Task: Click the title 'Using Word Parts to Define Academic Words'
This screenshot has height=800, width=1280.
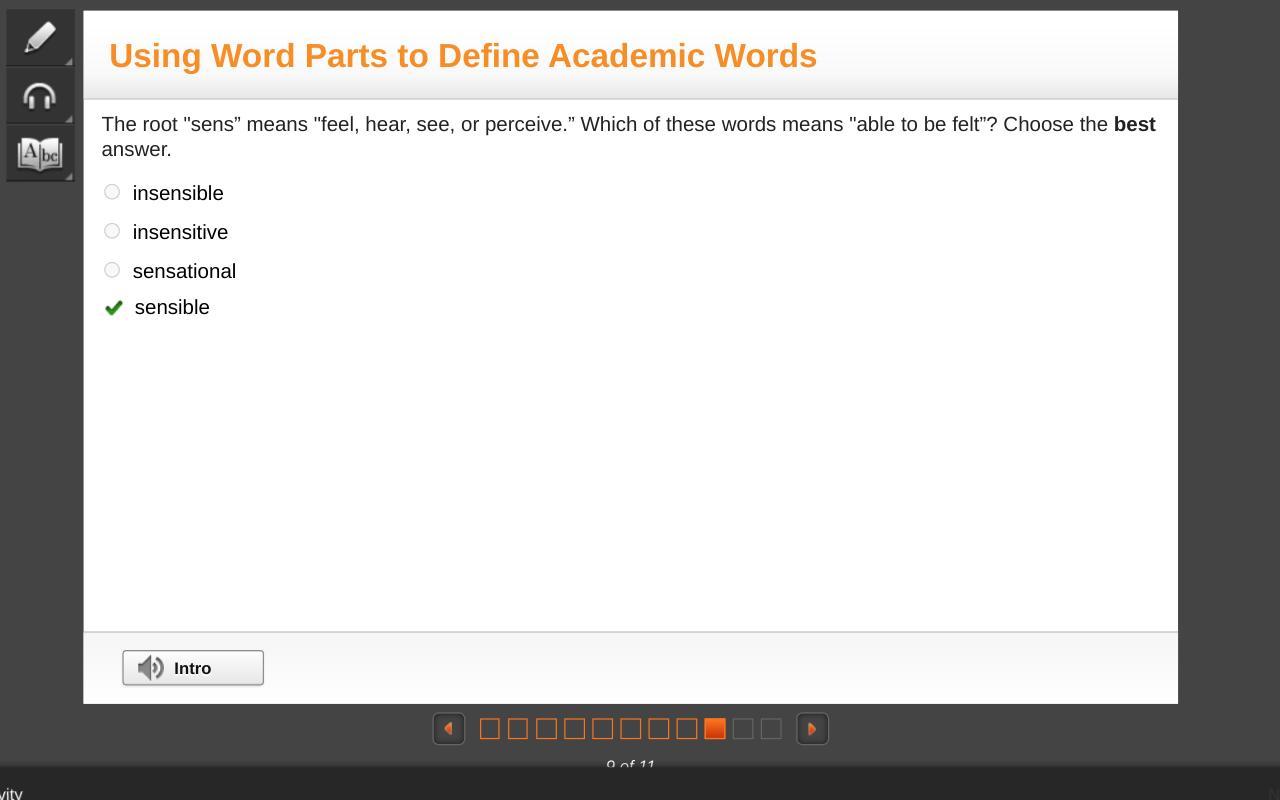Action: coord(463,56)
